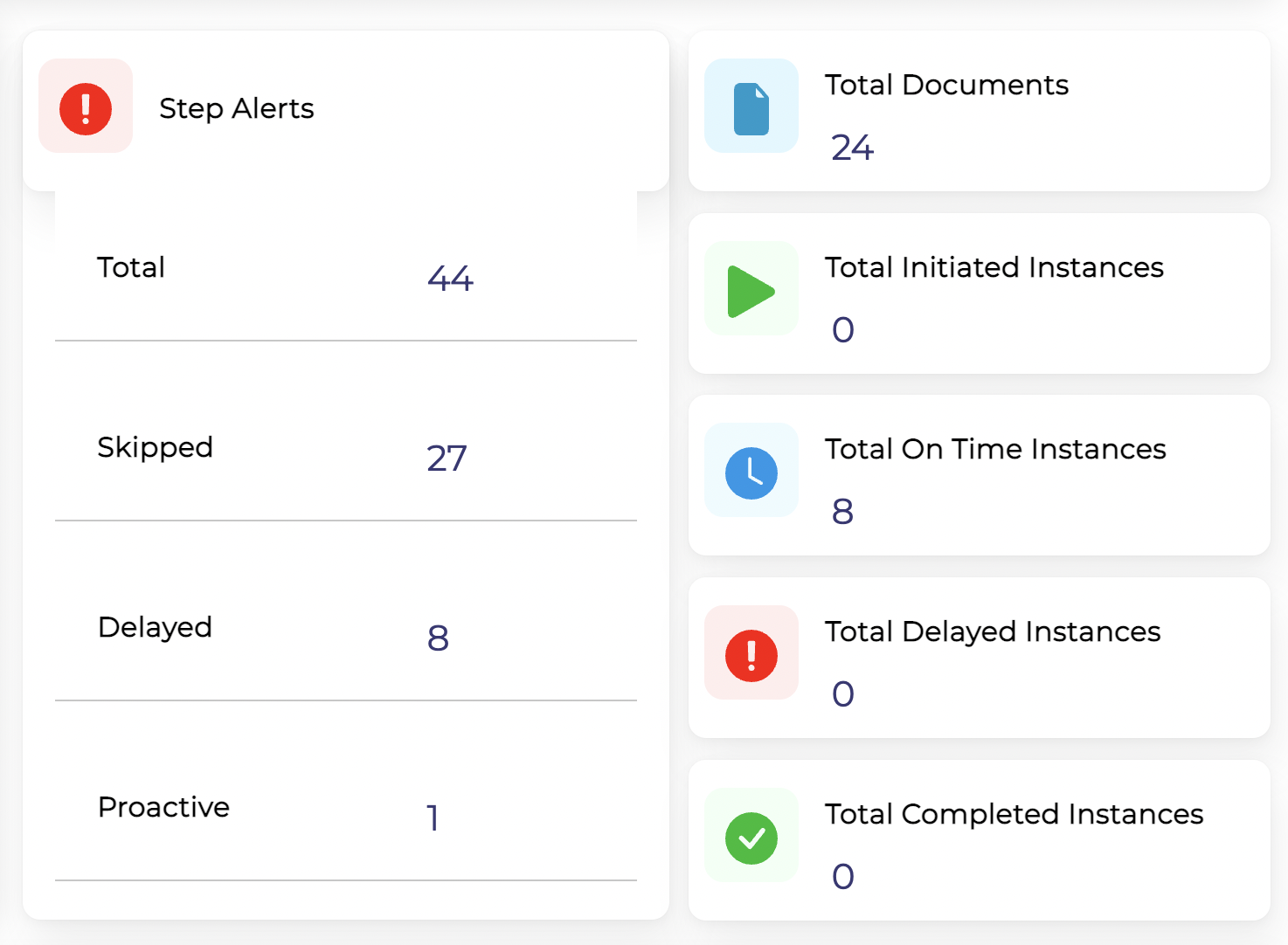Click the Total row label in Step Alerts

pyautogui.click(x=131, y=267)
